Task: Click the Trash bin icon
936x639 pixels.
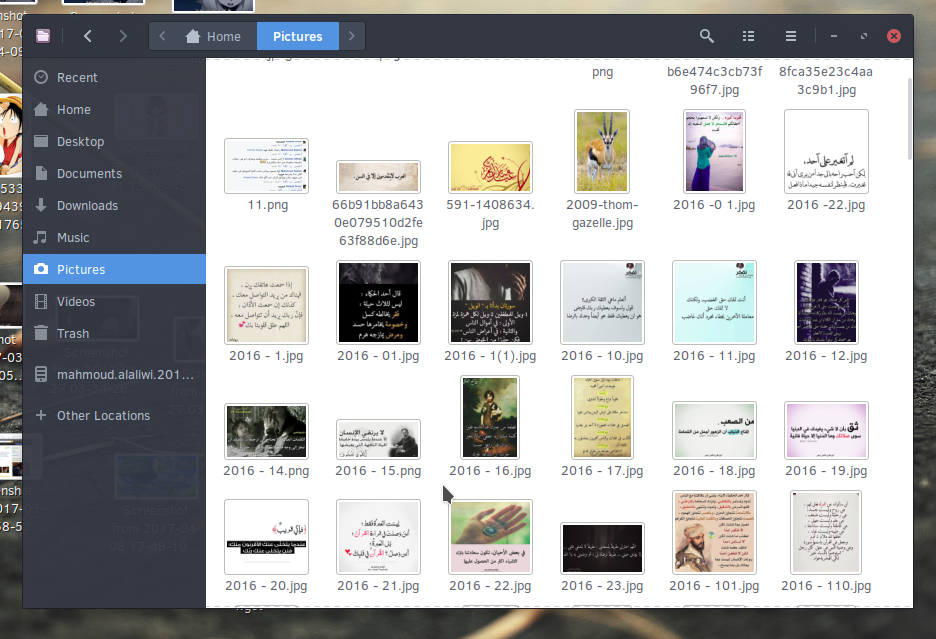Action: point(41,333)
